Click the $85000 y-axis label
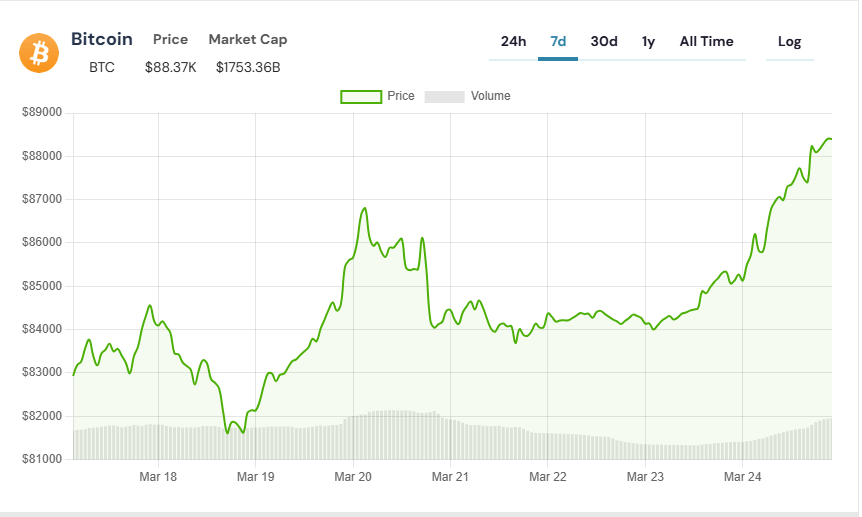 coord(42,286)
